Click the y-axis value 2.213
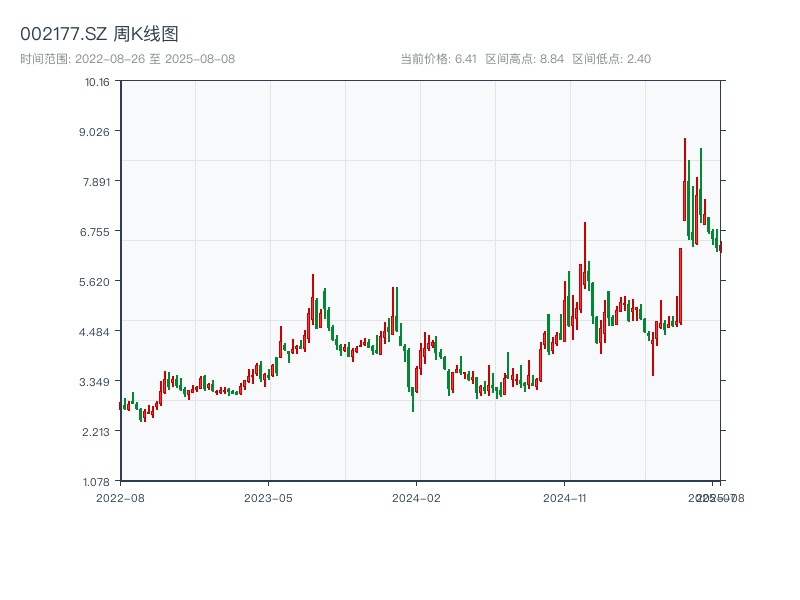Viewport: 800px width, 600px height. click(x=96, y=432)
